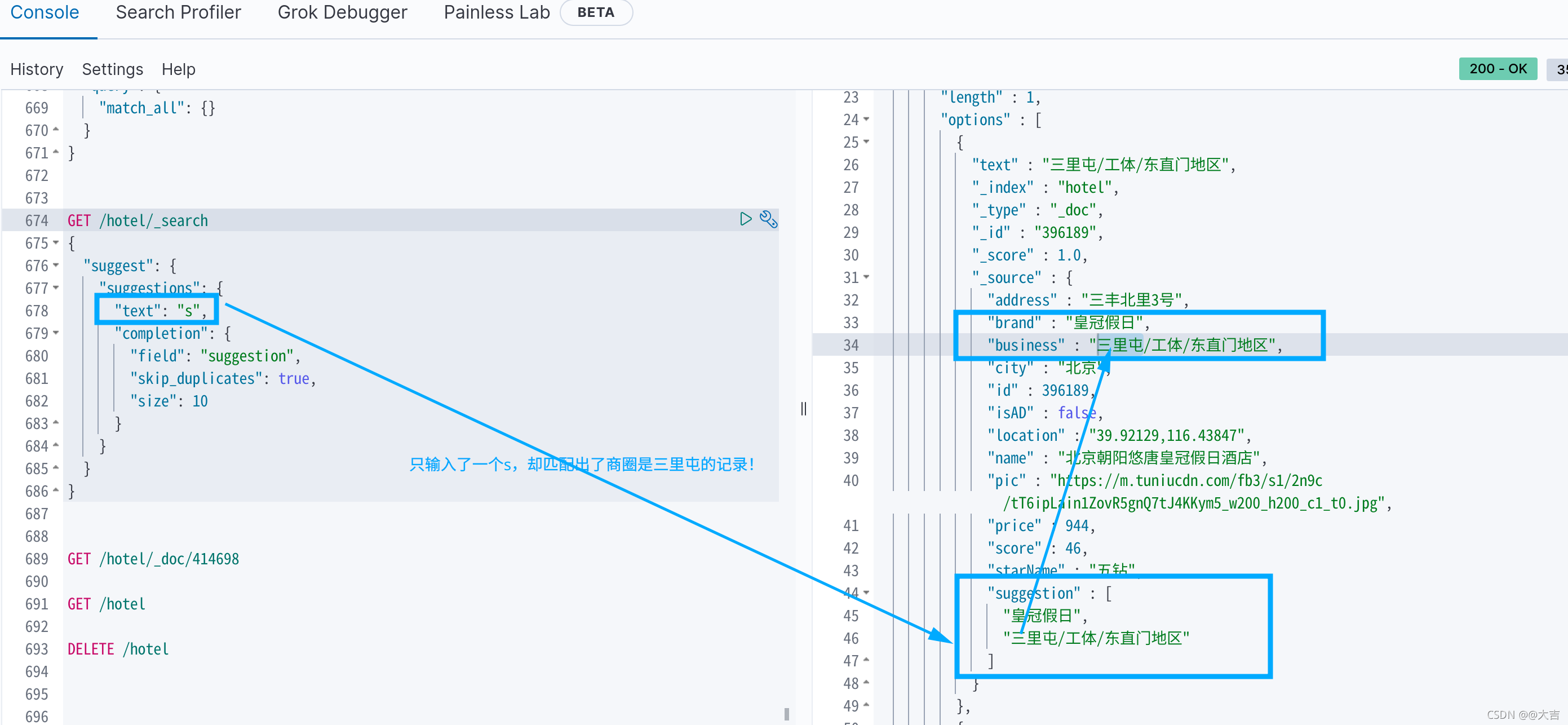Click the "length" : 1 response line
This screenshot has width=1568, height=725.
991,97
